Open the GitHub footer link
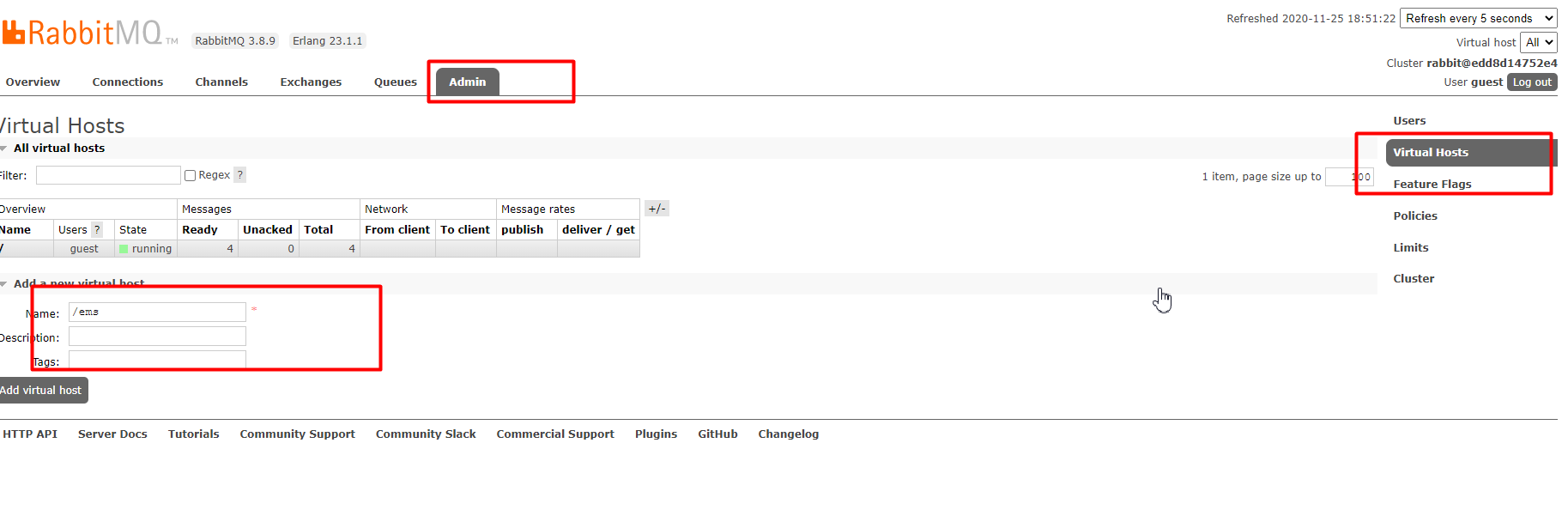 717,434
